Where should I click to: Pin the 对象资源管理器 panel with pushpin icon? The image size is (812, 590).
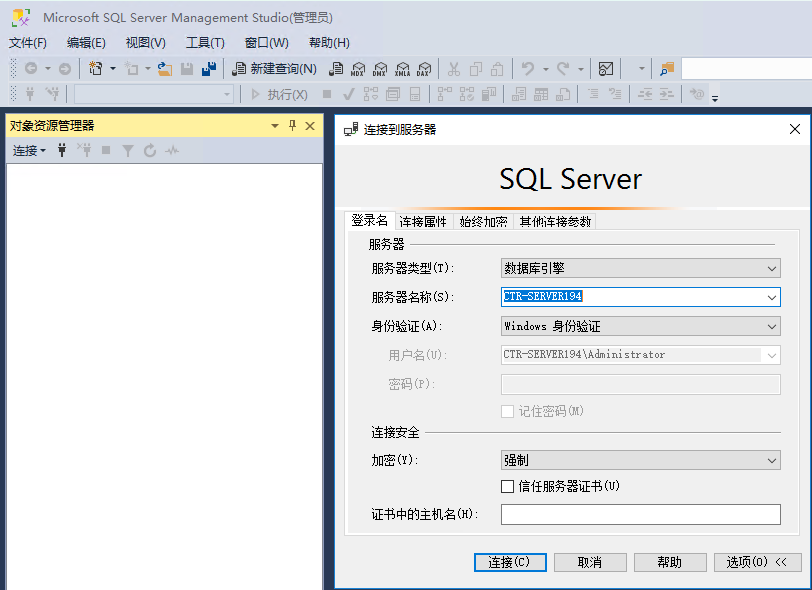tap(292, 126)
